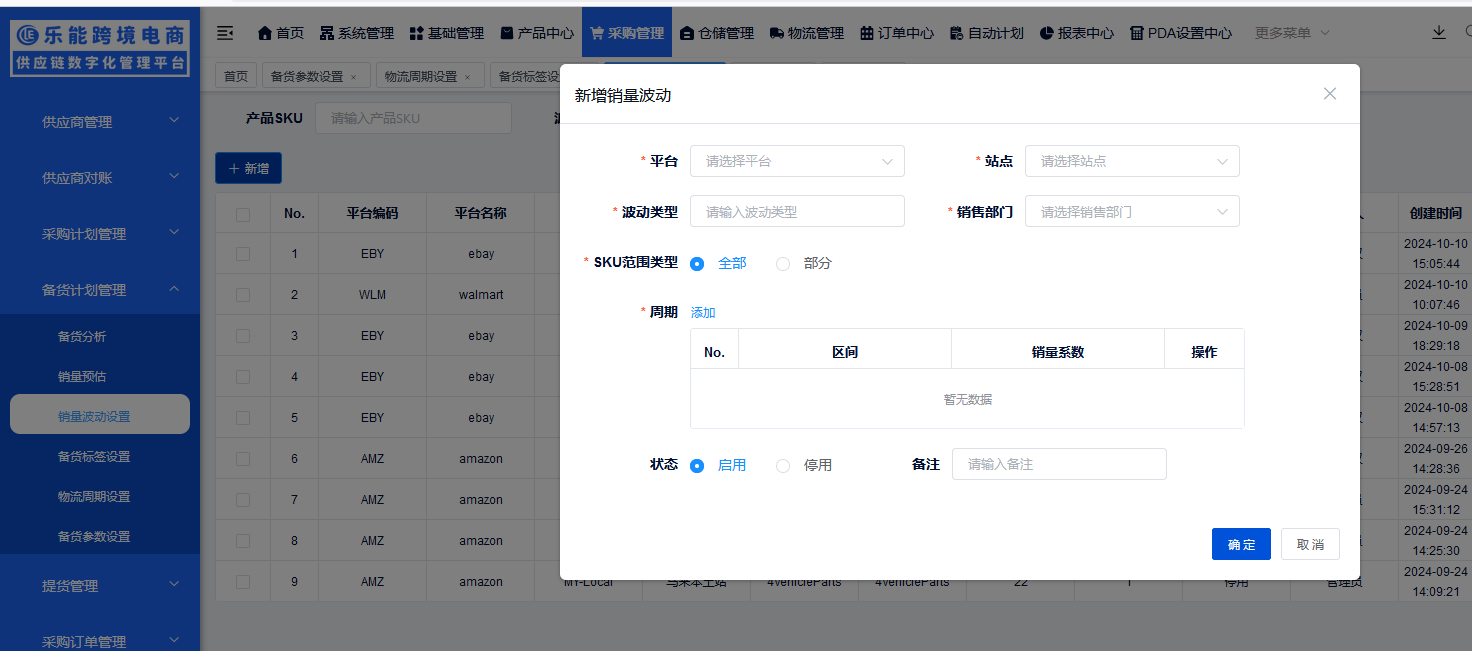Open the 仓储管理 warehouse icon
The image size is (1472, 651).
point(686,32)
